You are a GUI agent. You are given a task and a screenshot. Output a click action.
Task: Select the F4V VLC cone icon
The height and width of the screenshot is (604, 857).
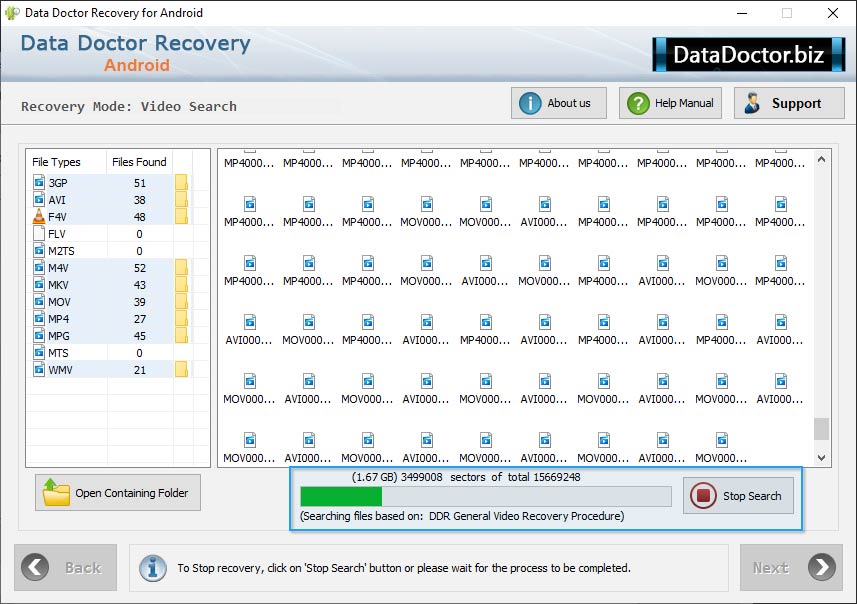(39, 216)
